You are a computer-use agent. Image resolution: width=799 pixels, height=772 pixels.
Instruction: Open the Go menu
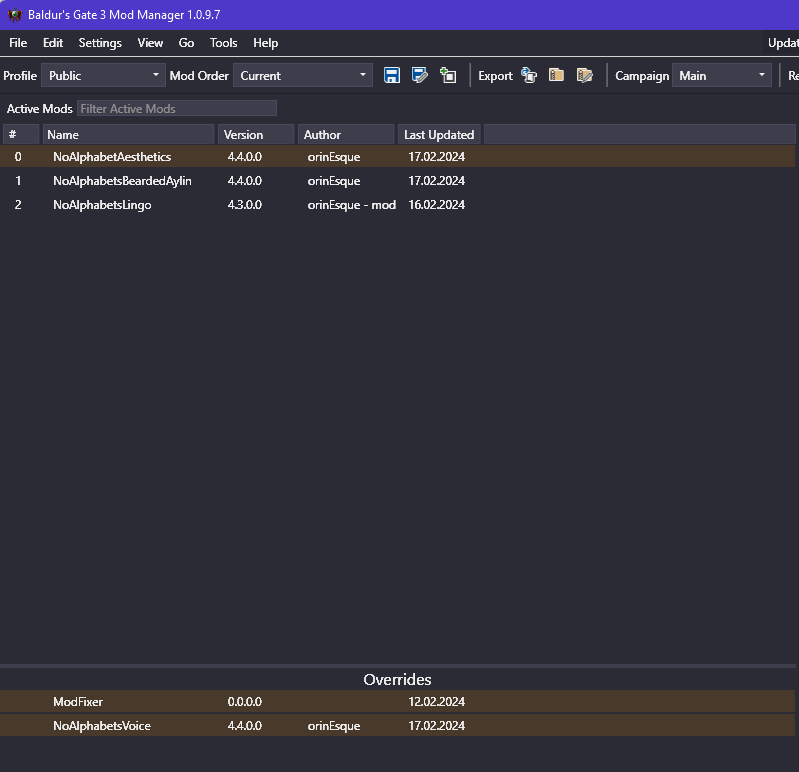coord(186,43)
